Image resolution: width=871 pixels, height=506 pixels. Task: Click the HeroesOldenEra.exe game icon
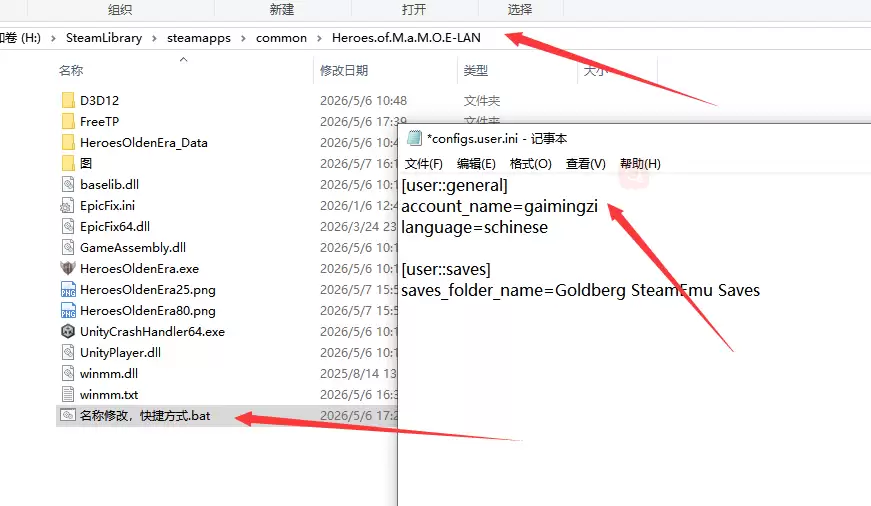click(68, 268)
